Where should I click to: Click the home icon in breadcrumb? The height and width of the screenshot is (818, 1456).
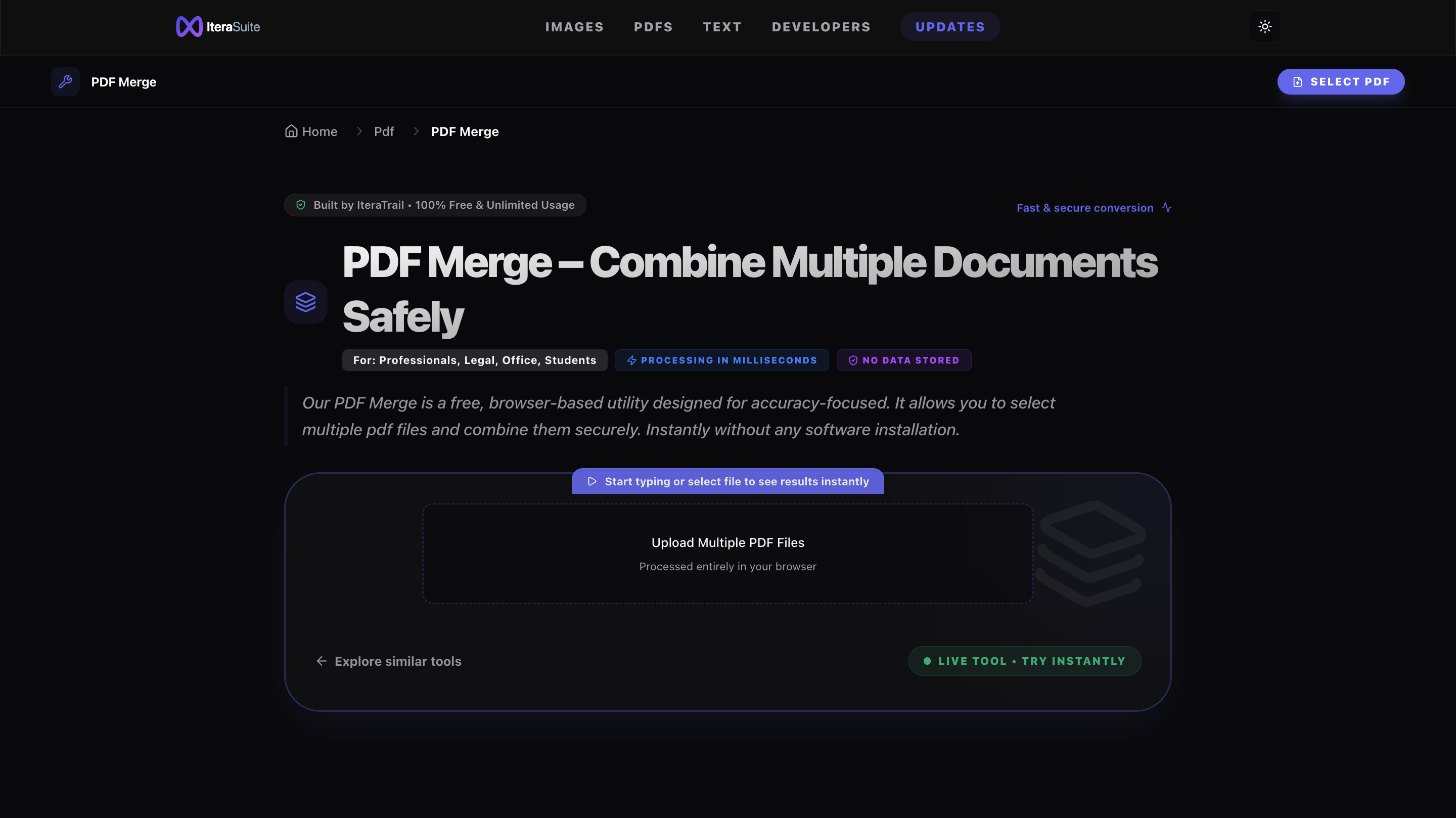coord(291,131)
